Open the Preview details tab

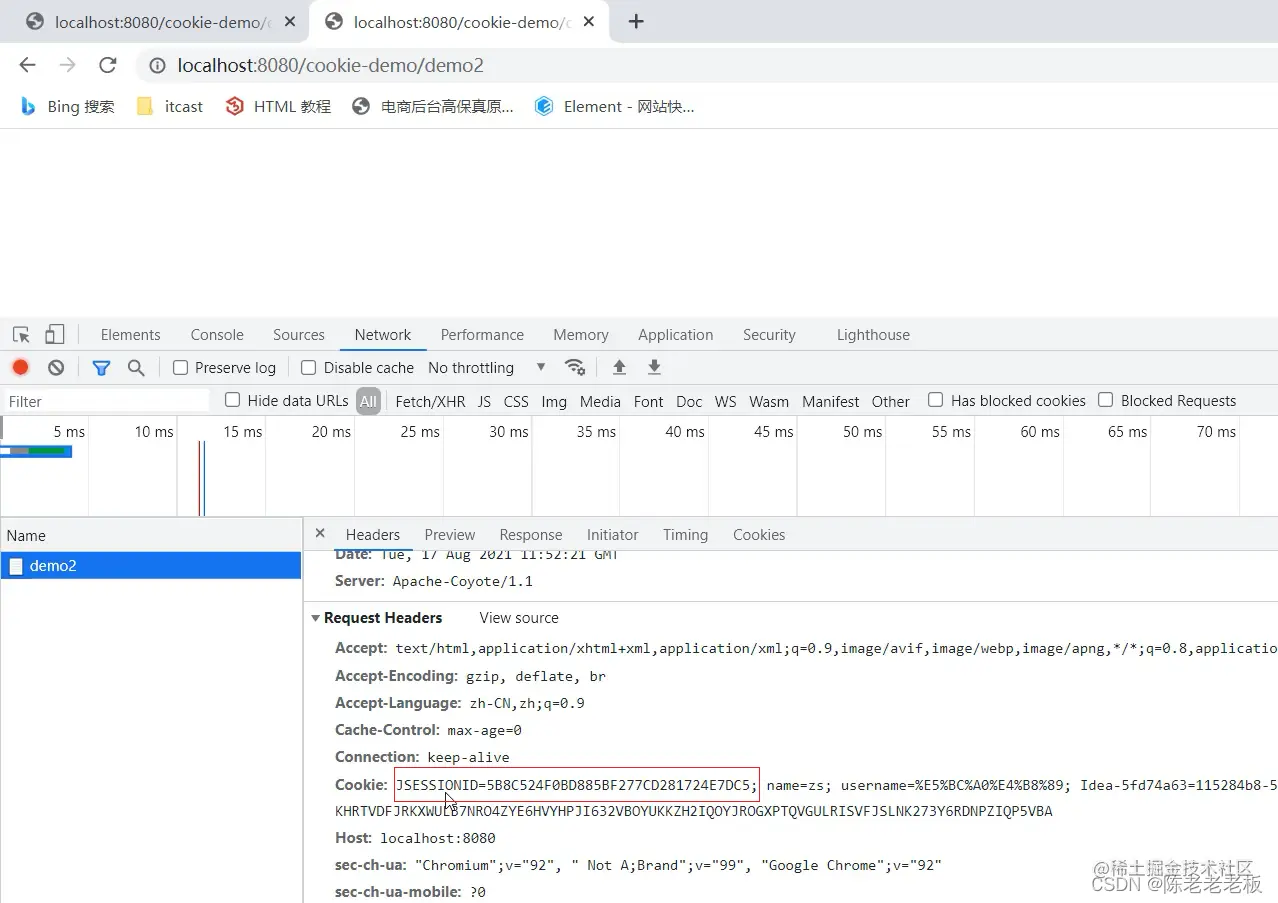point(449,535)
